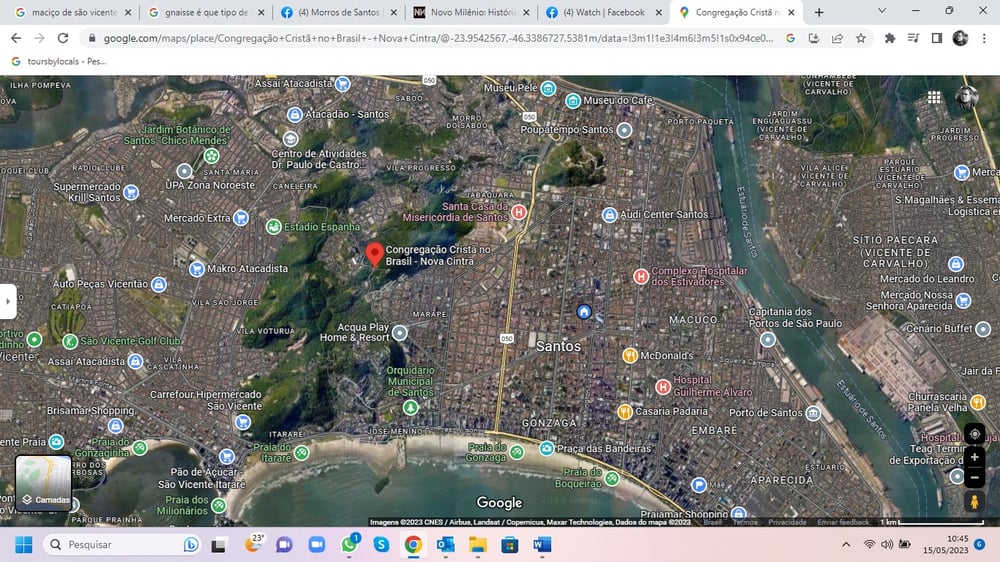Open the Chrome tab search dropdown
The height and width of the screenshot is (562, 1000).
pos(882,11)
